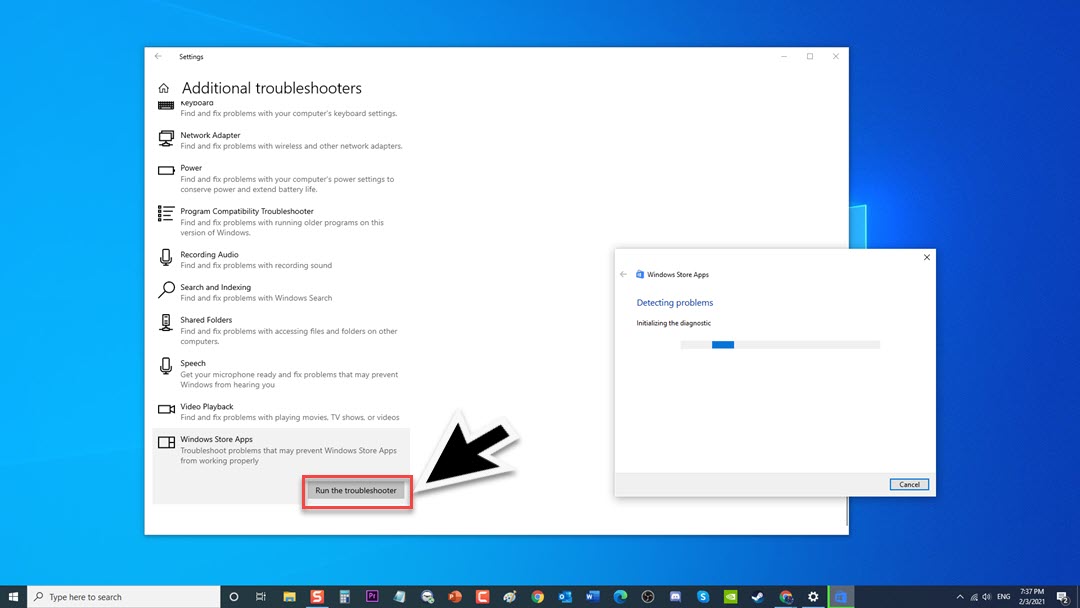Open Program Compatibility Troubleshooter entry
The image size is (1080, 608).
point(281,222)
